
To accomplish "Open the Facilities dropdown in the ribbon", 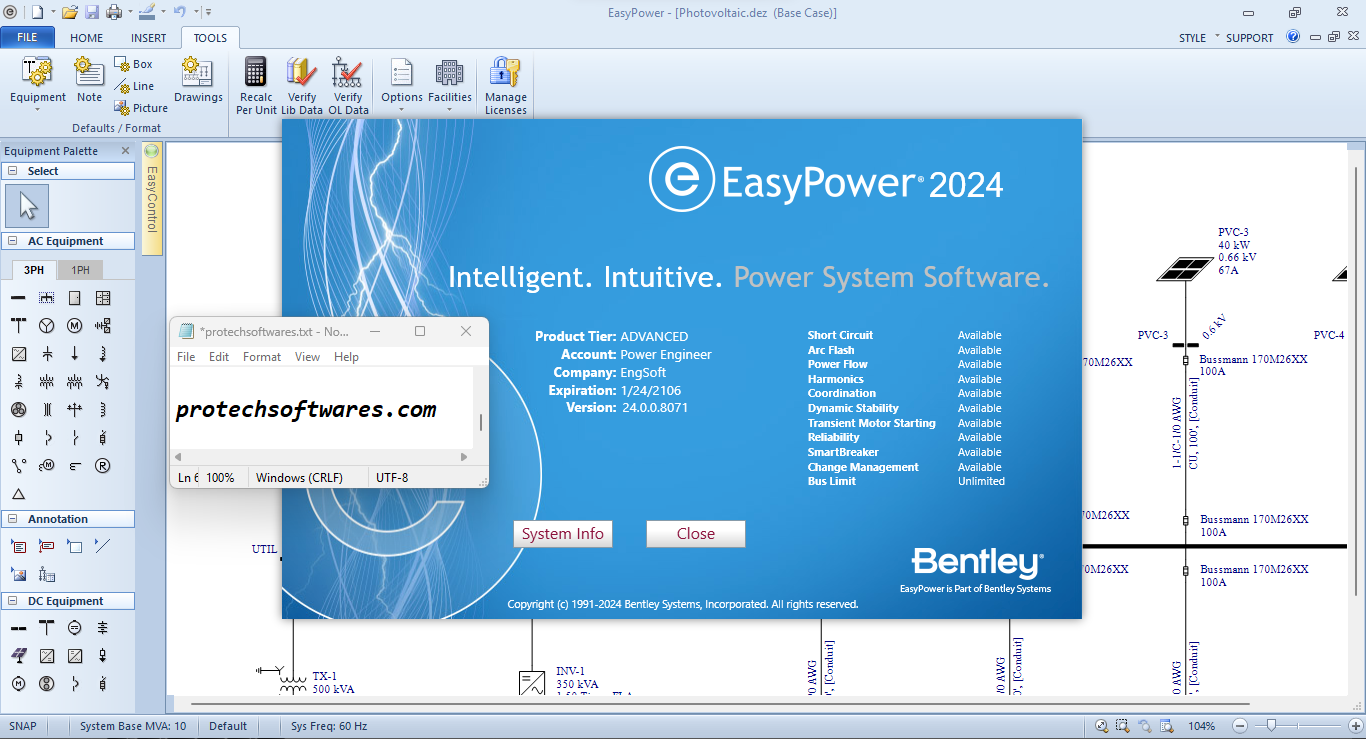I will (450, 86).
